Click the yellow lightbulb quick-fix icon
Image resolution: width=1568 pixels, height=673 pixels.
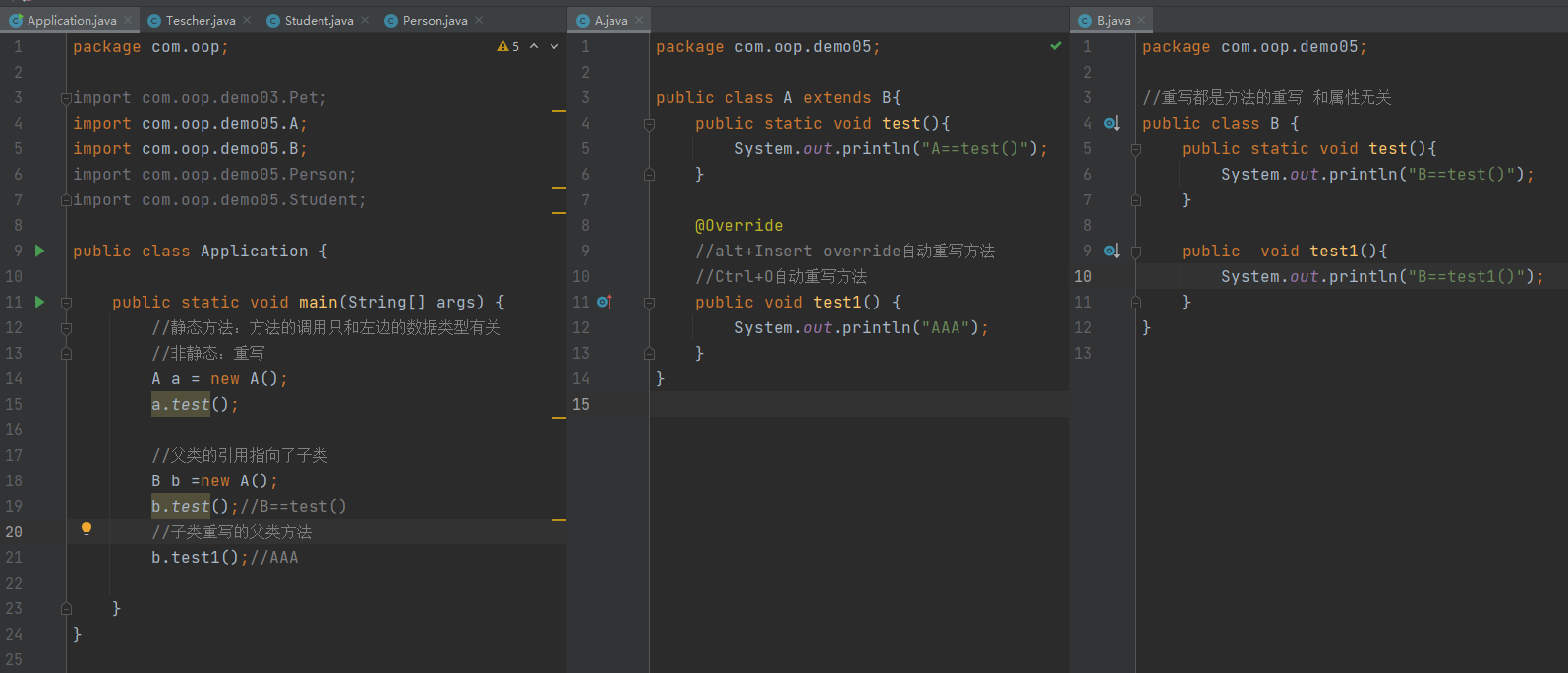pyautogui.click(x=87, y=529)
